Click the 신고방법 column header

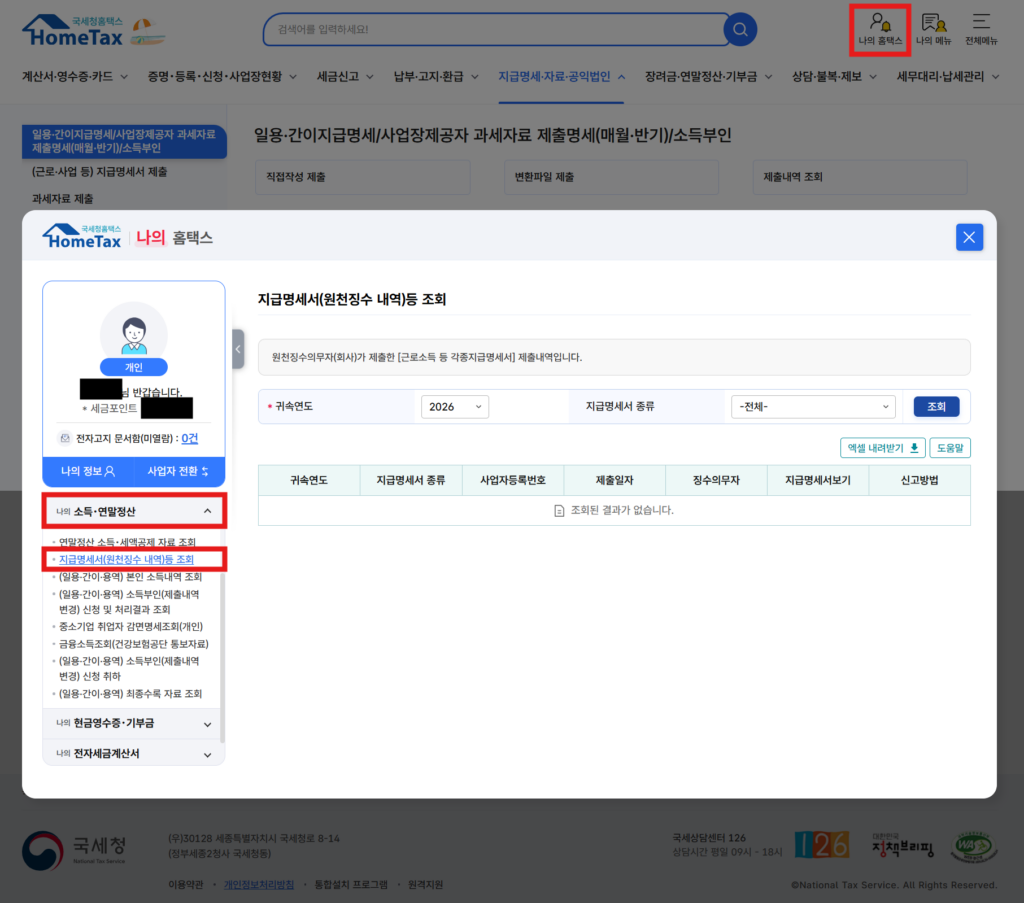point(920,480)
